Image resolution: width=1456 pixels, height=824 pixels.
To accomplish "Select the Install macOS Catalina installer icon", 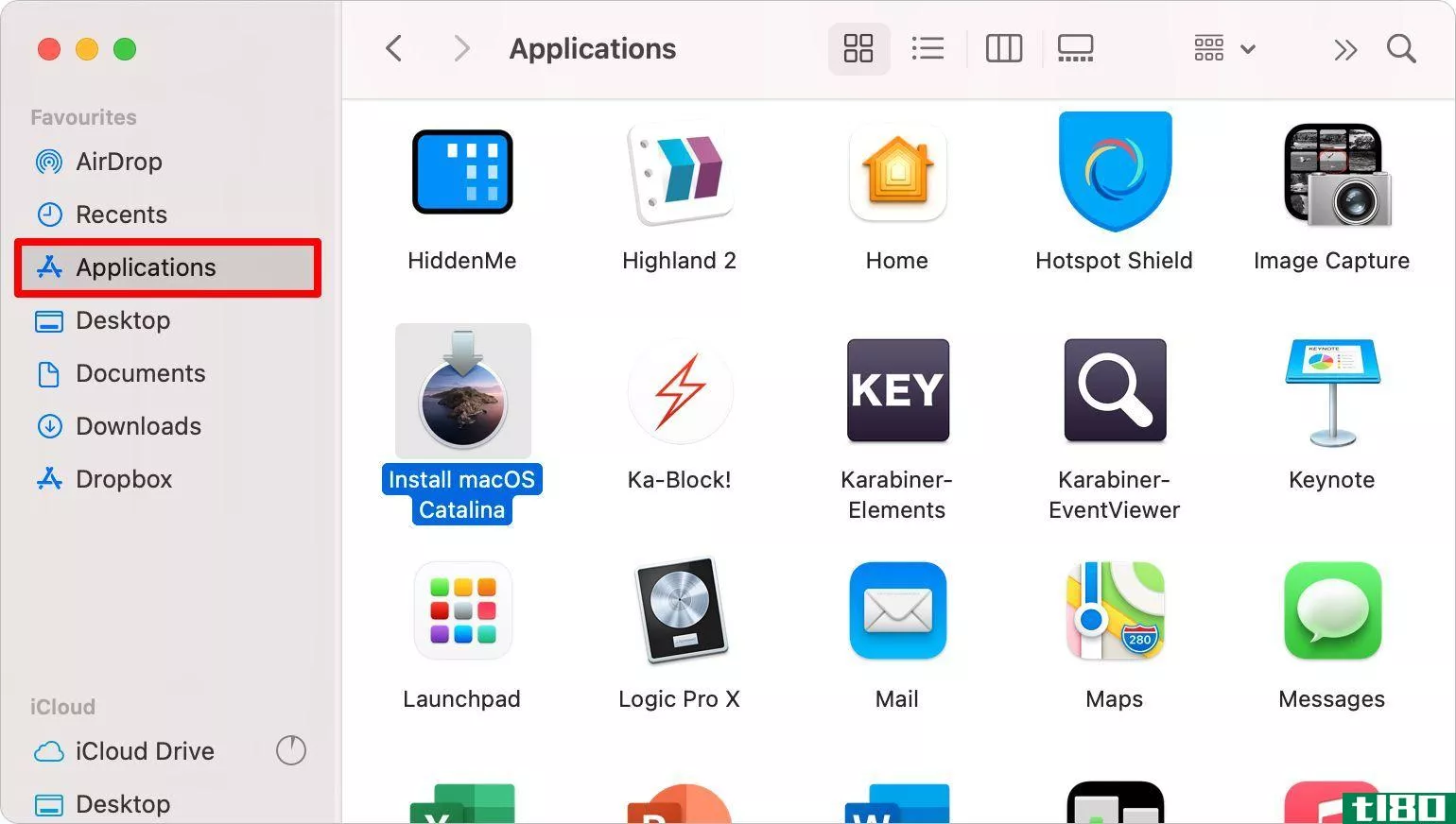I will point(463,391).
